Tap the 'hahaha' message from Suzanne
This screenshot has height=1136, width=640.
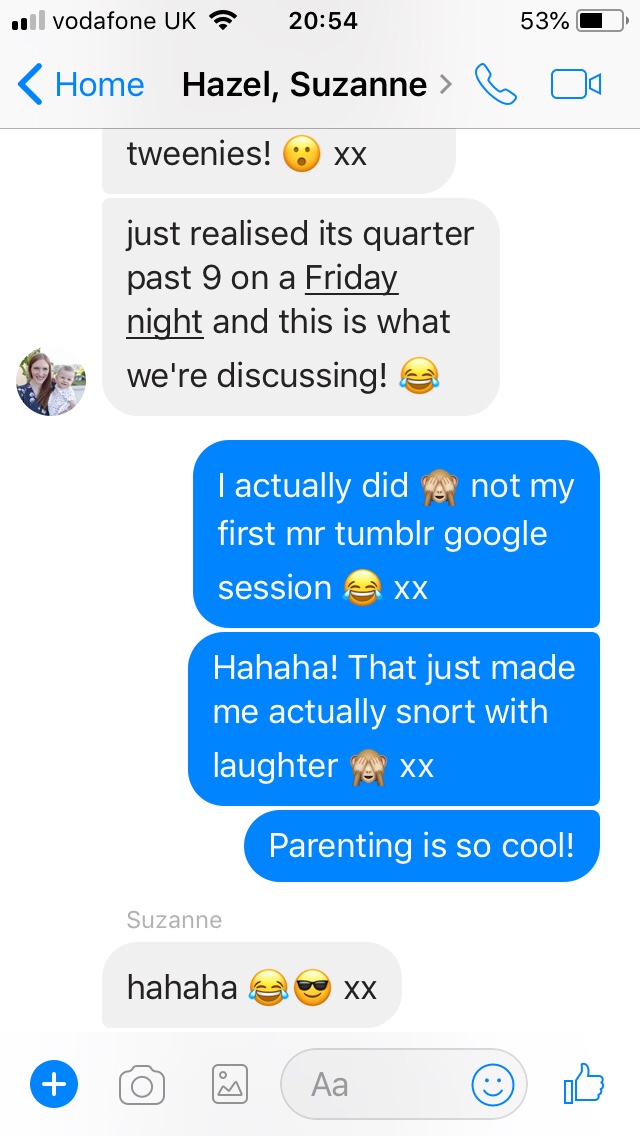point(251,987)
